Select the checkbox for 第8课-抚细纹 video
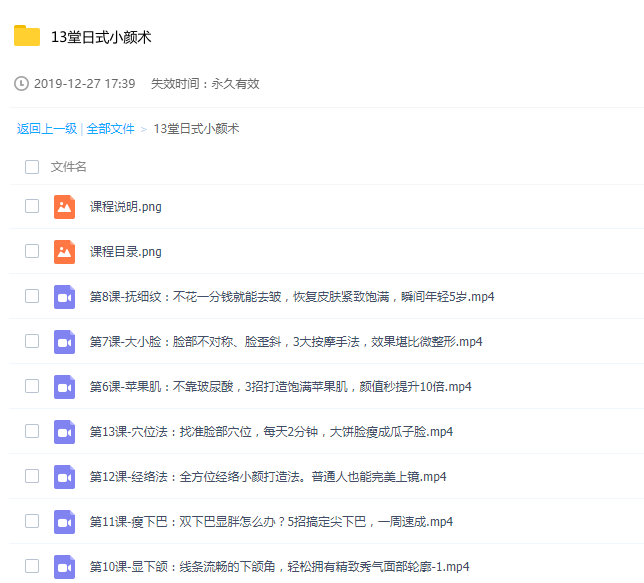 coord(32,296)
